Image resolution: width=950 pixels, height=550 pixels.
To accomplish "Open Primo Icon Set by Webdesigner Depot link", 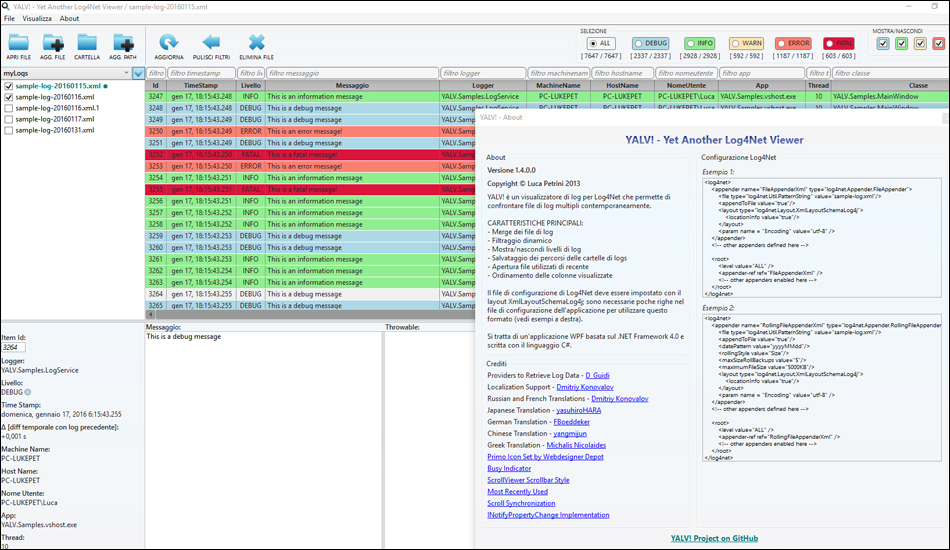I will click(x=545, y=457).
